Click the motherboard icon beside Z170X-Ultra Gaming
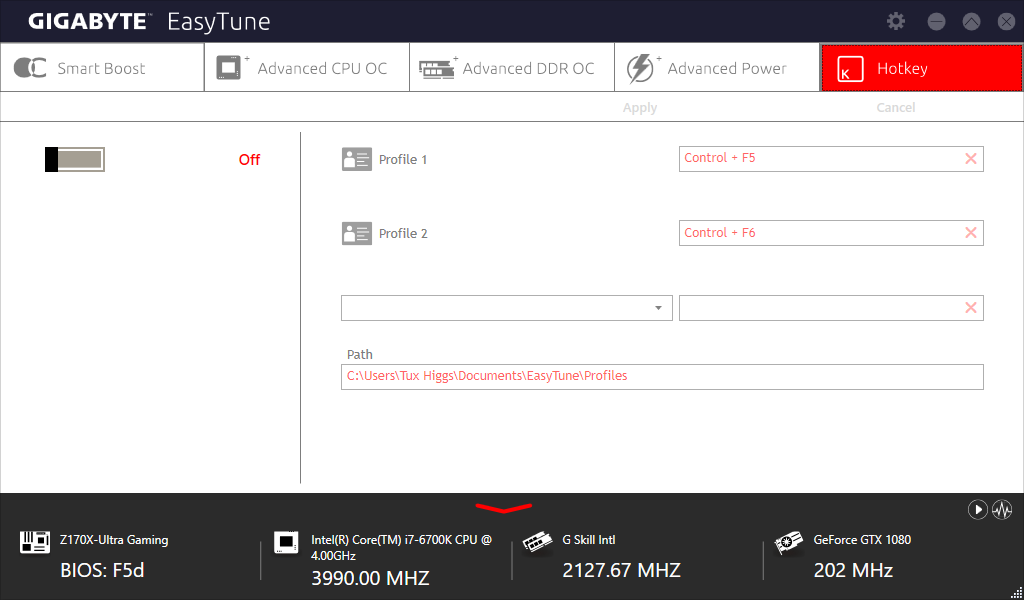The width and height of the screenshot is (1024, 600). [35, 541]
